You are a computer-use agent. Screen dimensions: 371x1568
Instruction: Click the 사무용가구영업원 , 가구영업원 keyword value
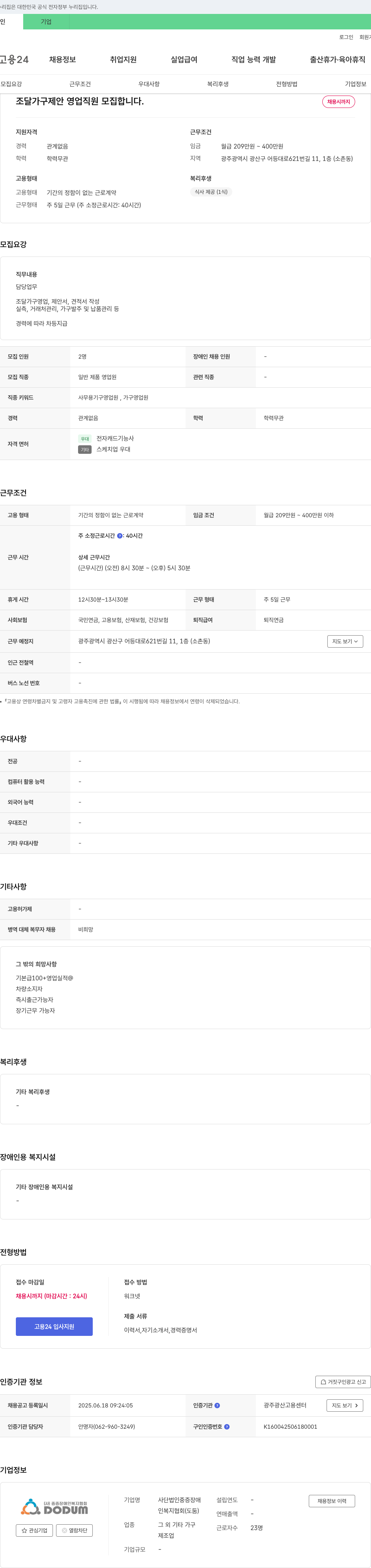pyautogui.click(x=113, y=397)
